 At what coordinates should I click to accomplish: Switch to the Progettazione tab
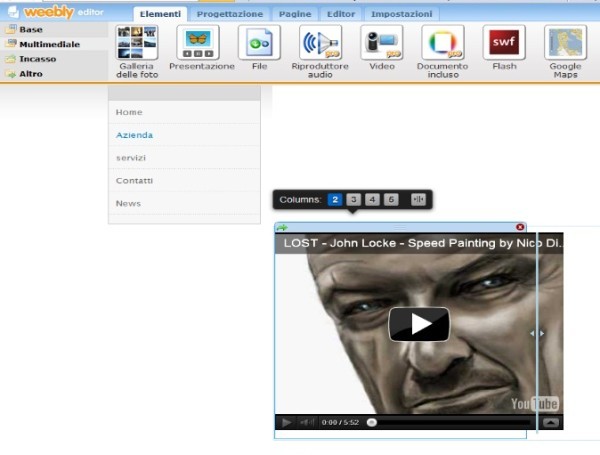pos(230,15)
